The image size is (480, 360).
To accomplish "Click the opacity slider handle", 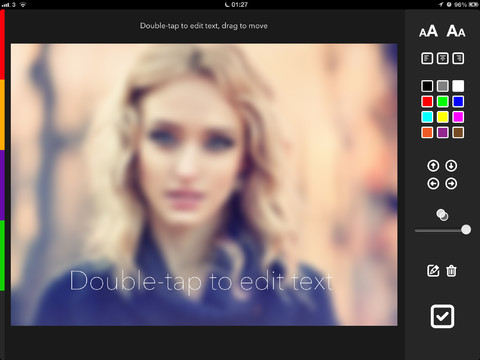I will (x=466, y=230).
